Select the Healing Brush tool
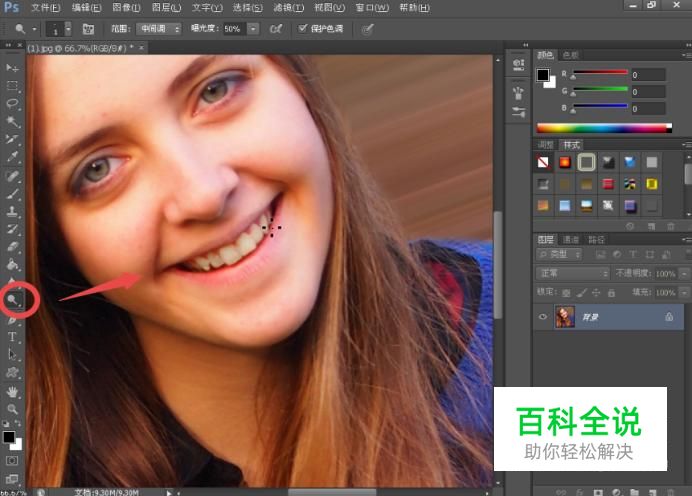The width and height of the screenshot is (692, 496). click(x=12, y=176)
